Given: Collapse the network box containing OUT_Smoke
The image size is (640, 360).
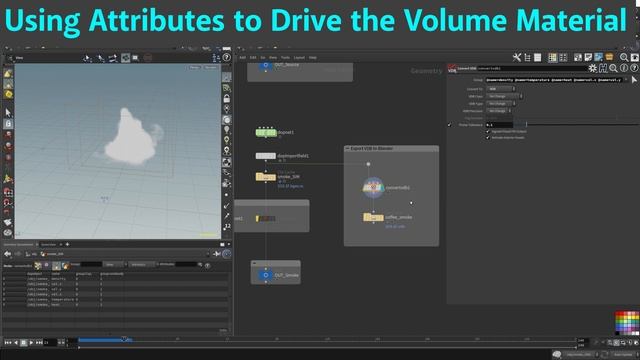Looking at the screenshot, I should [x=254, y=263].
